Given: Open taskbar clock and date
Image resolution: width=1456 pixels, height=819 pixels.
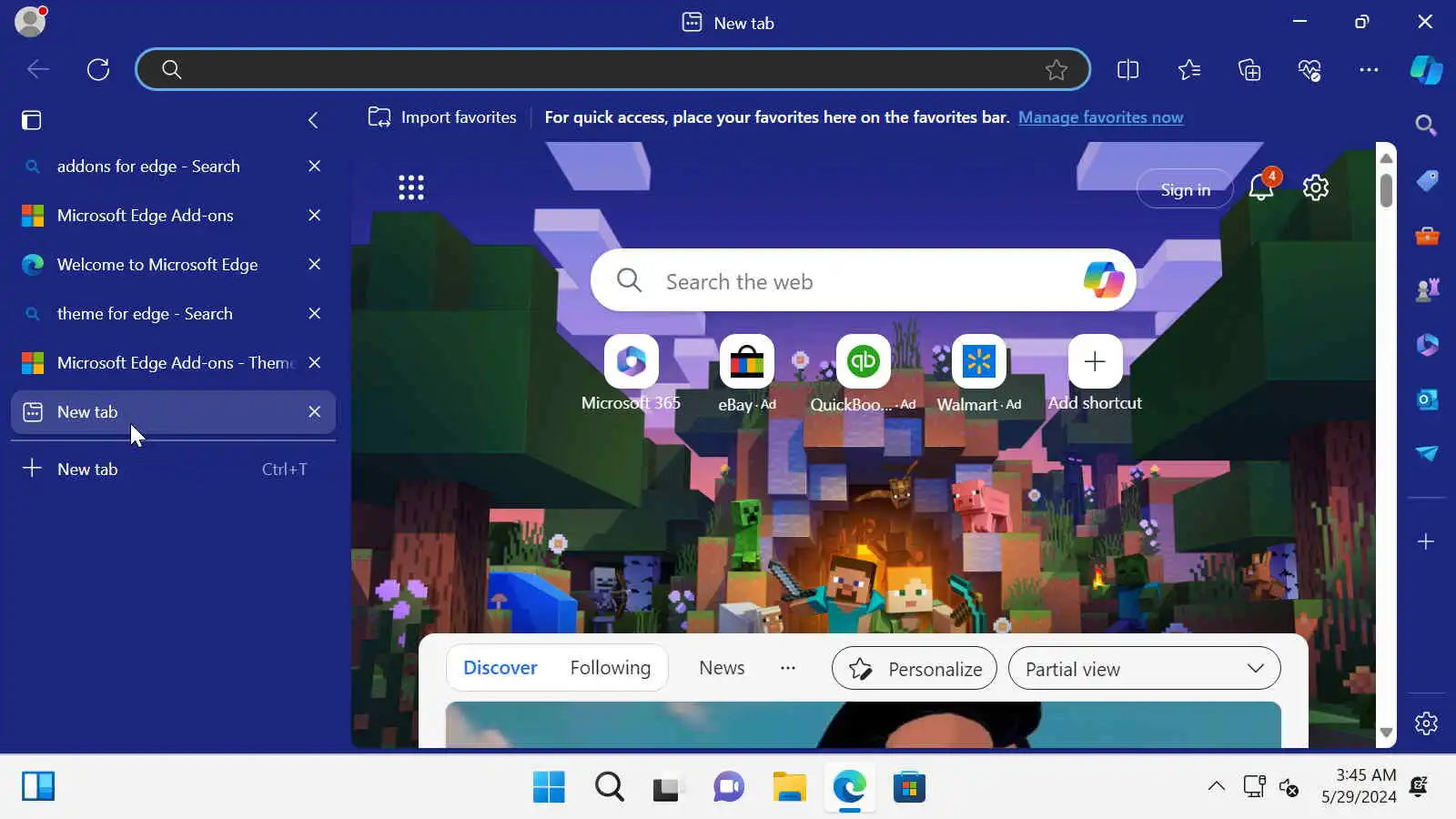Looking at the screenshot, I should pyautogui.click(x=1359, y=786).
